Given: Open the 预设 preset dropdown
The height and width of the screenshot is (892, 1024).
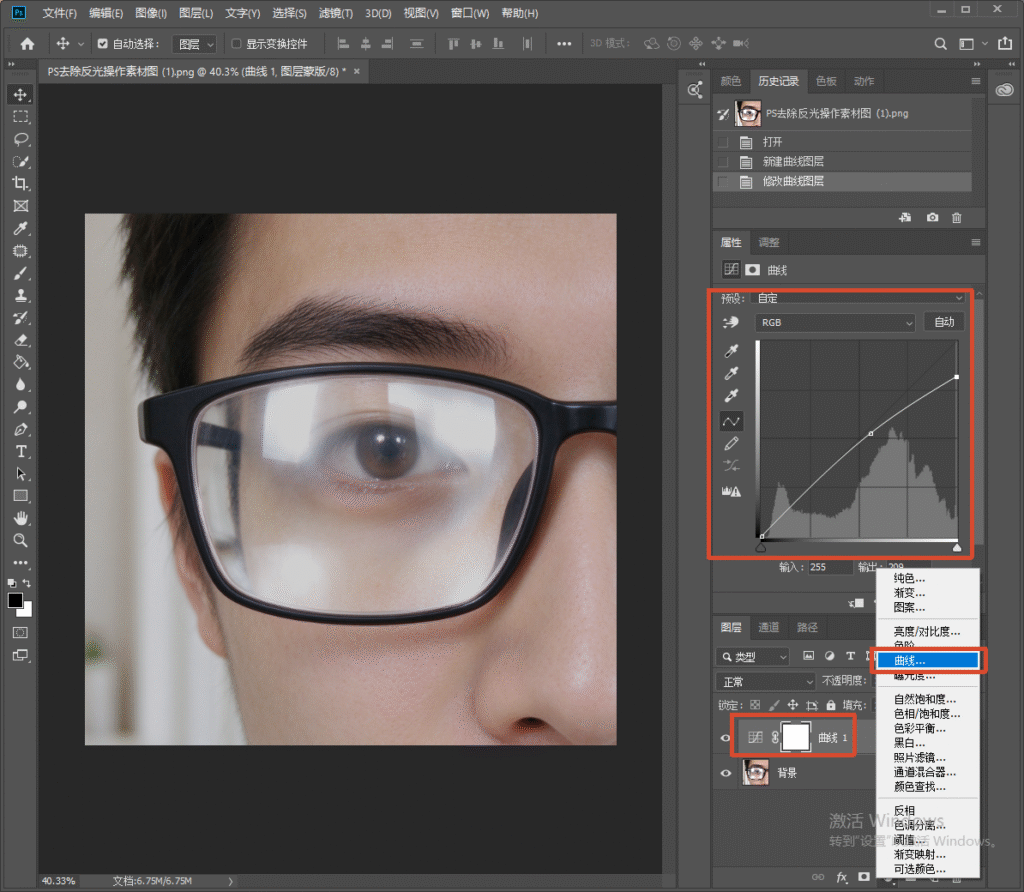Looking at the screenshot, I should tap(857, 298).
